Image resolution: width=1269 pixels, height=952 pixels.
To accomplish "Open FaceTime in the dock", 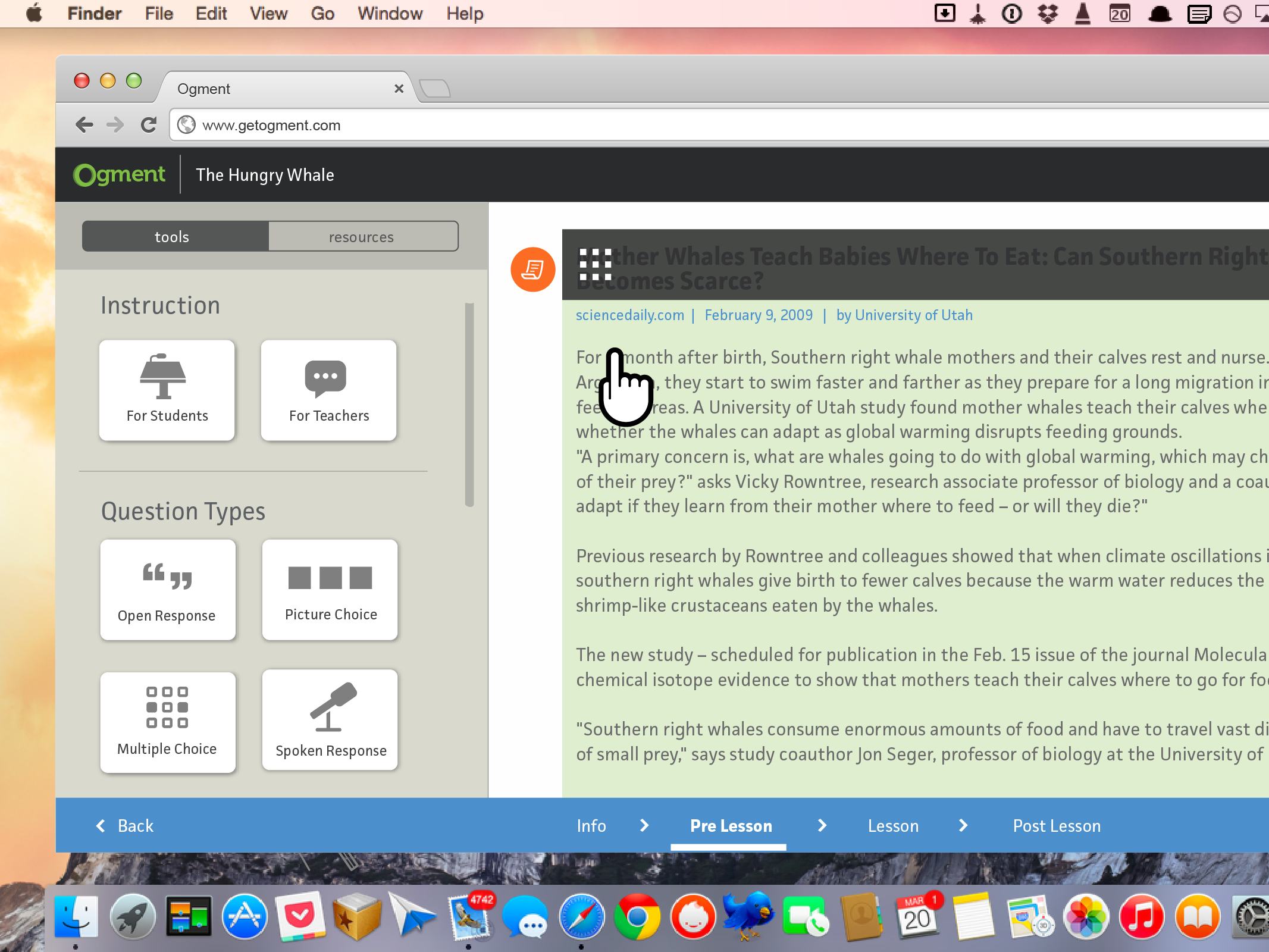I will [x=806, y=916].
